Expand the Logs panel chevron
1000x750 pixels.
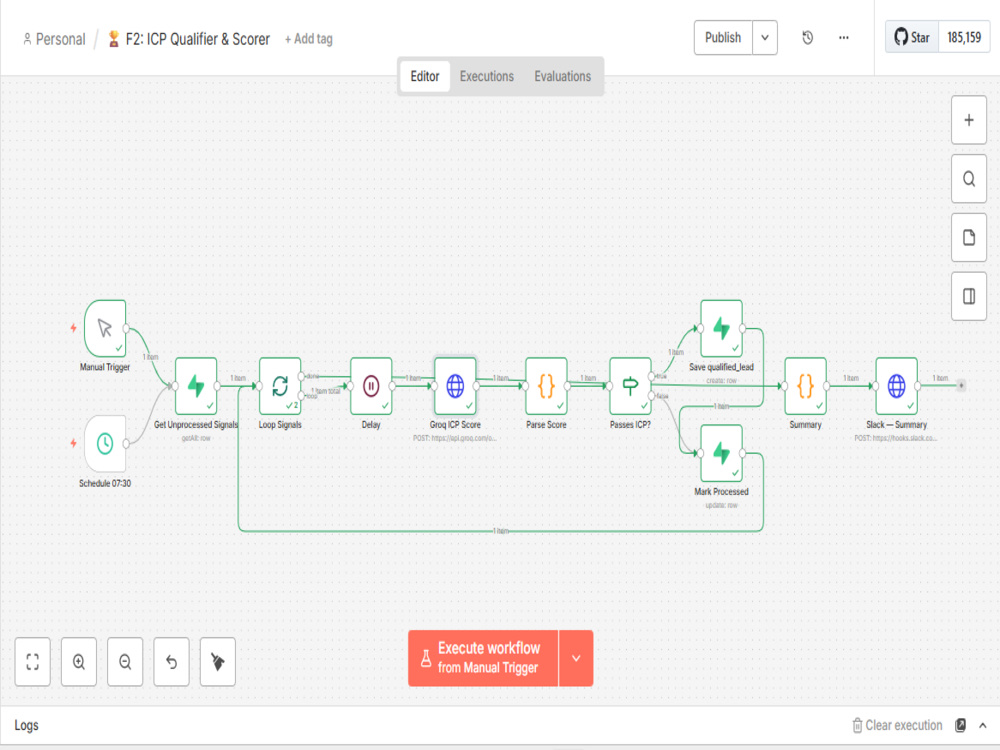(983, 725)
